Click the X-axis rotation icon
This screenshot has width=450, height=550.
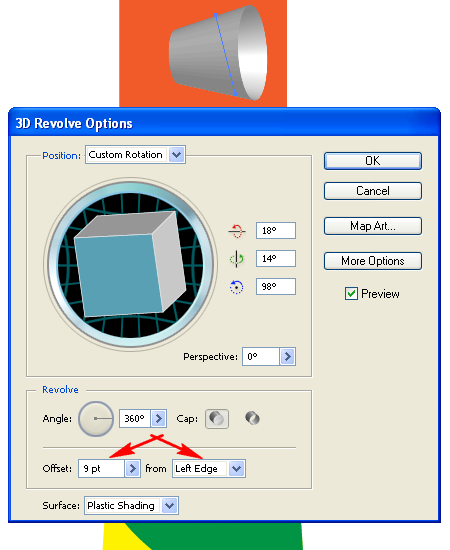[237, 231]
